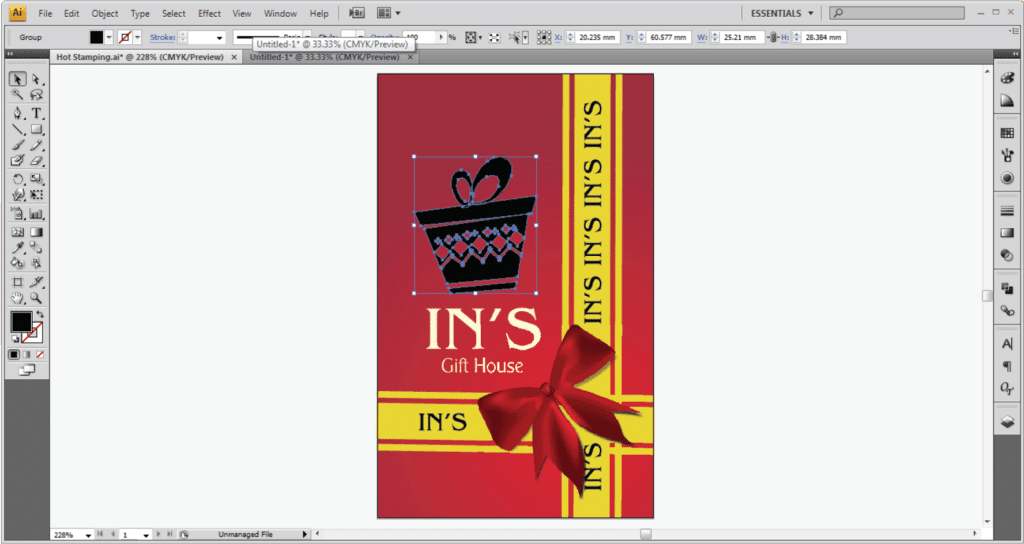Open Adobe Bridge via Br icon

[357, 13]
